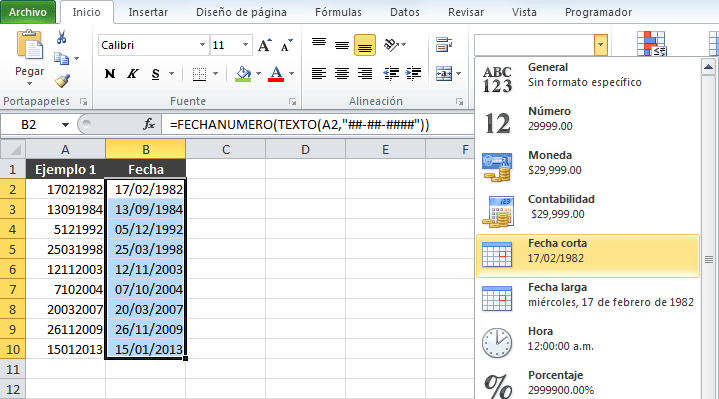The height and width of the screenshot is (399, 719).
Task: Choose the Fecha larga format option
Action: [588, 299]
